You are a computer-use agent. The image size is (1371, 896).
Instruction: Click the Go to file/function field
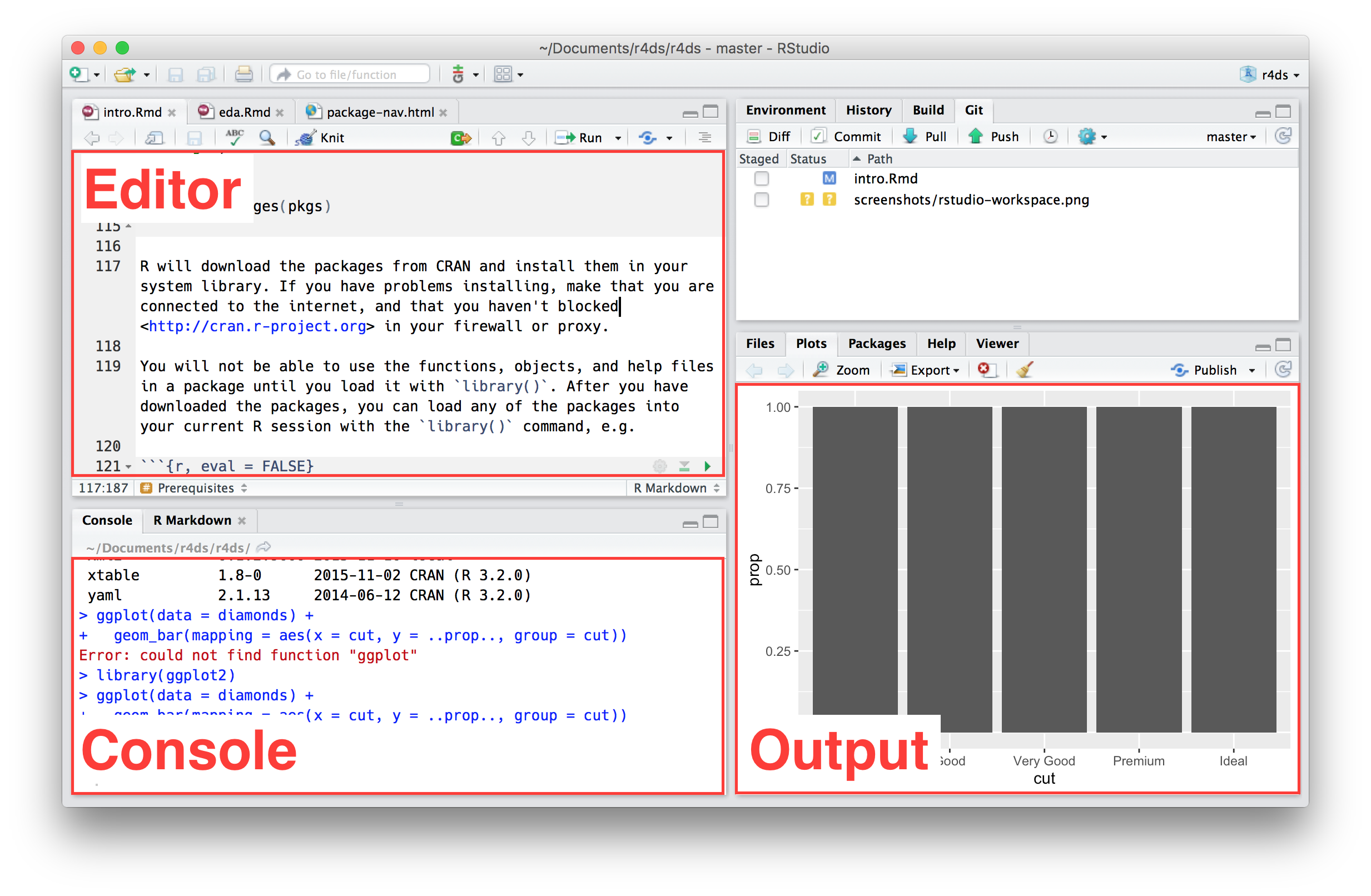(350, 74)
